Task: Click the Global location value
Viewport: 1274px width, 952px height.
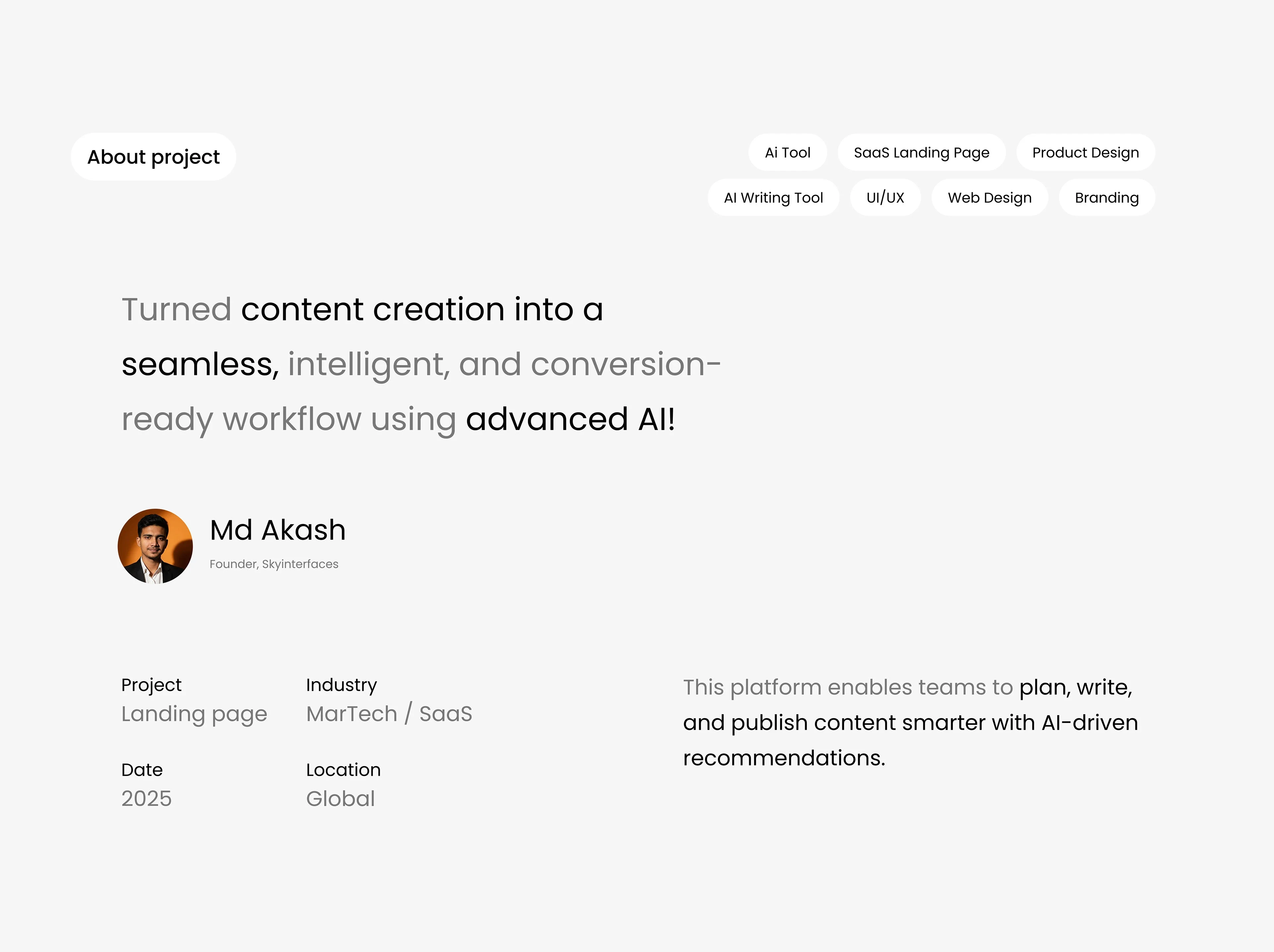Action: click(340, 799)
